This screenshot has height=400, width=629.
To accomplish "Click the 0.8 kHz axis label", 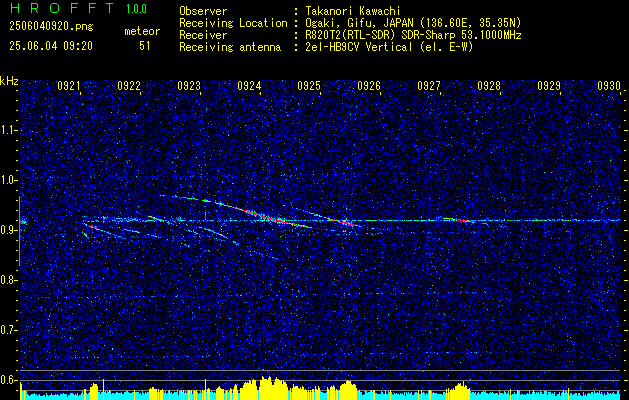I will click(x=8, y=280).
